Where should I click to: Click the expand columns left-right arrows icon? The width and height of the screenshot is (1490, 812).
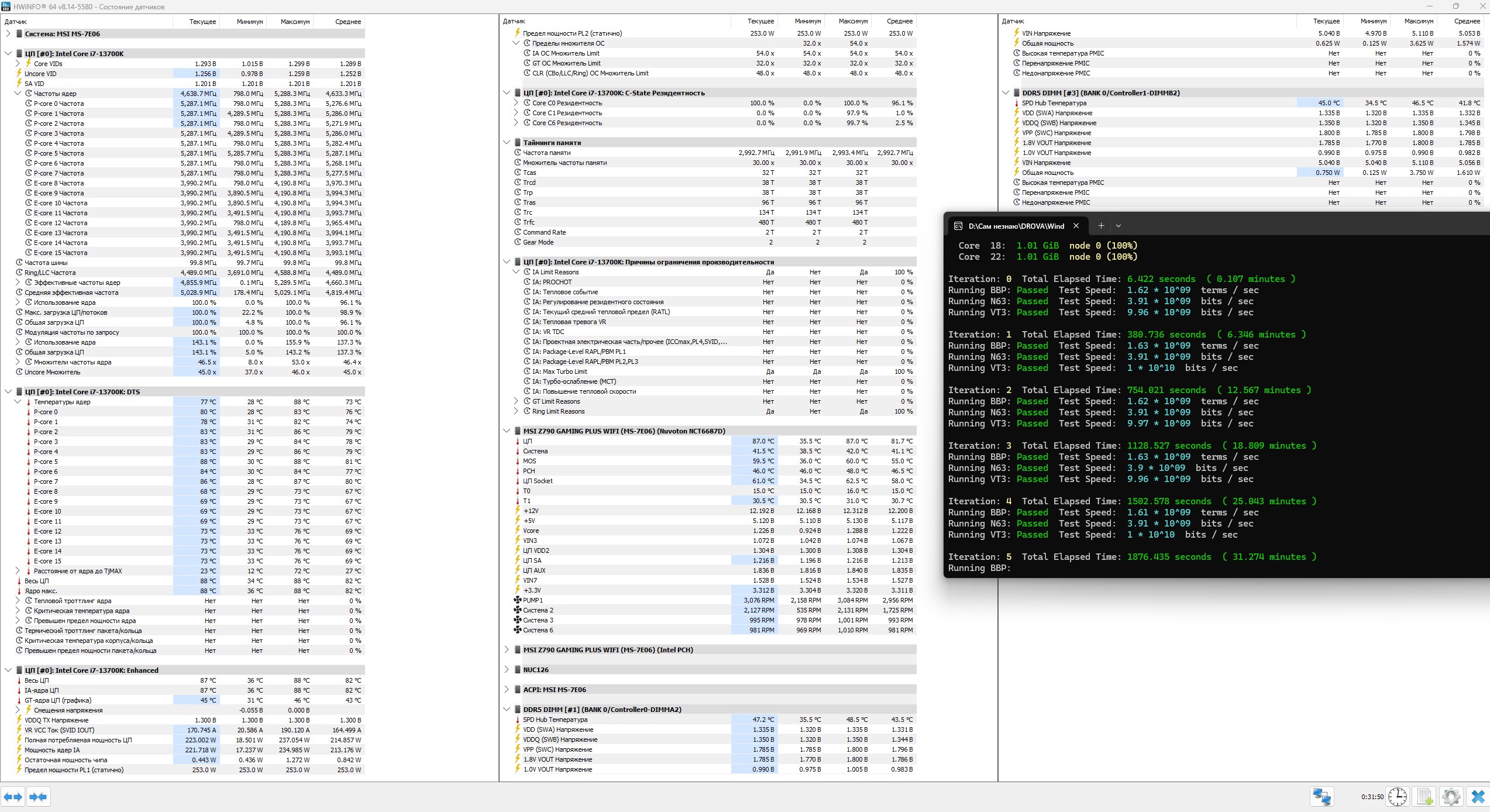[13, 797]
